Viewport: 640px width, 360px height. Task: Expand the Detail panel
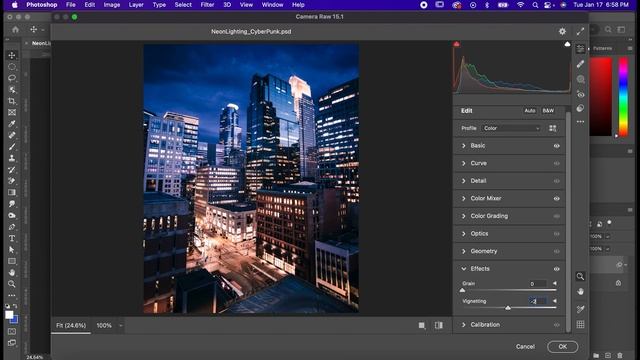(464, 181)
